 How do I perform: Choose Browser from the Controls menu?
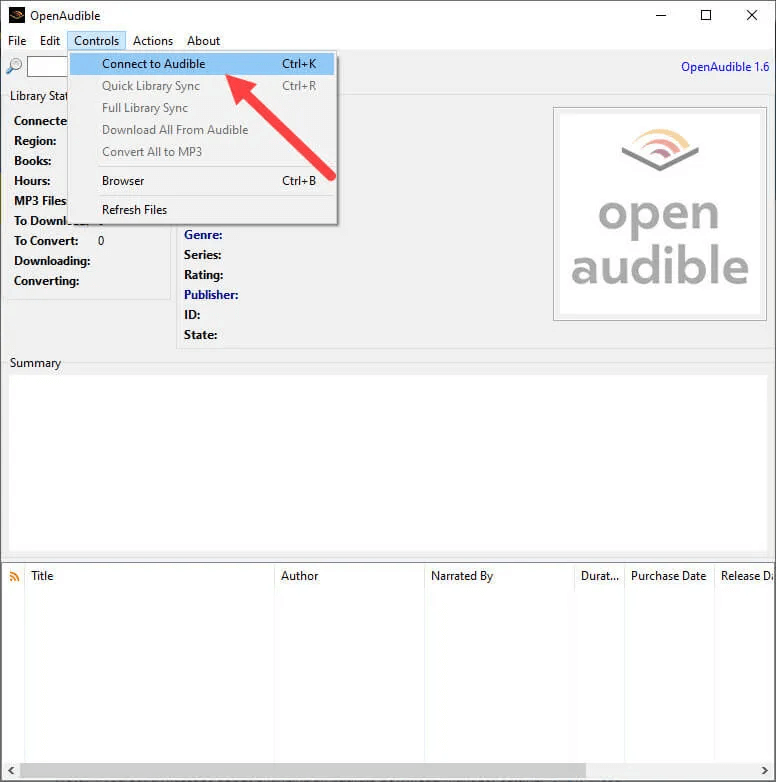pos(123,181)
